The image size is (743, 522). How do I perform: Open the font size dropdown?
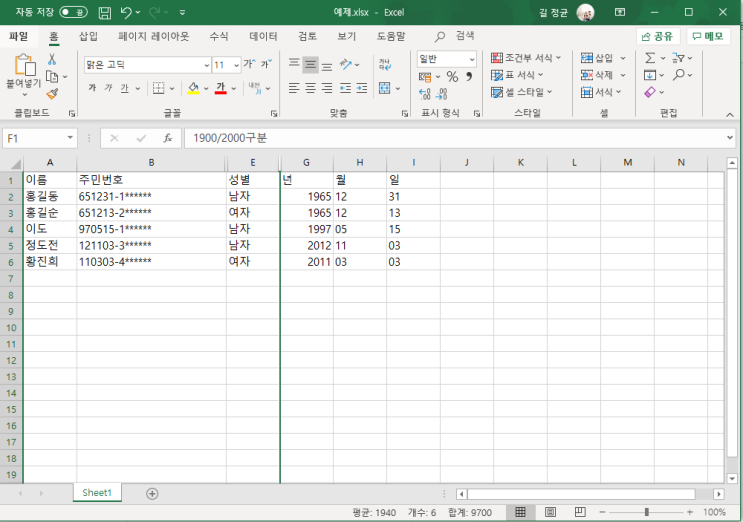coord(236,65)
